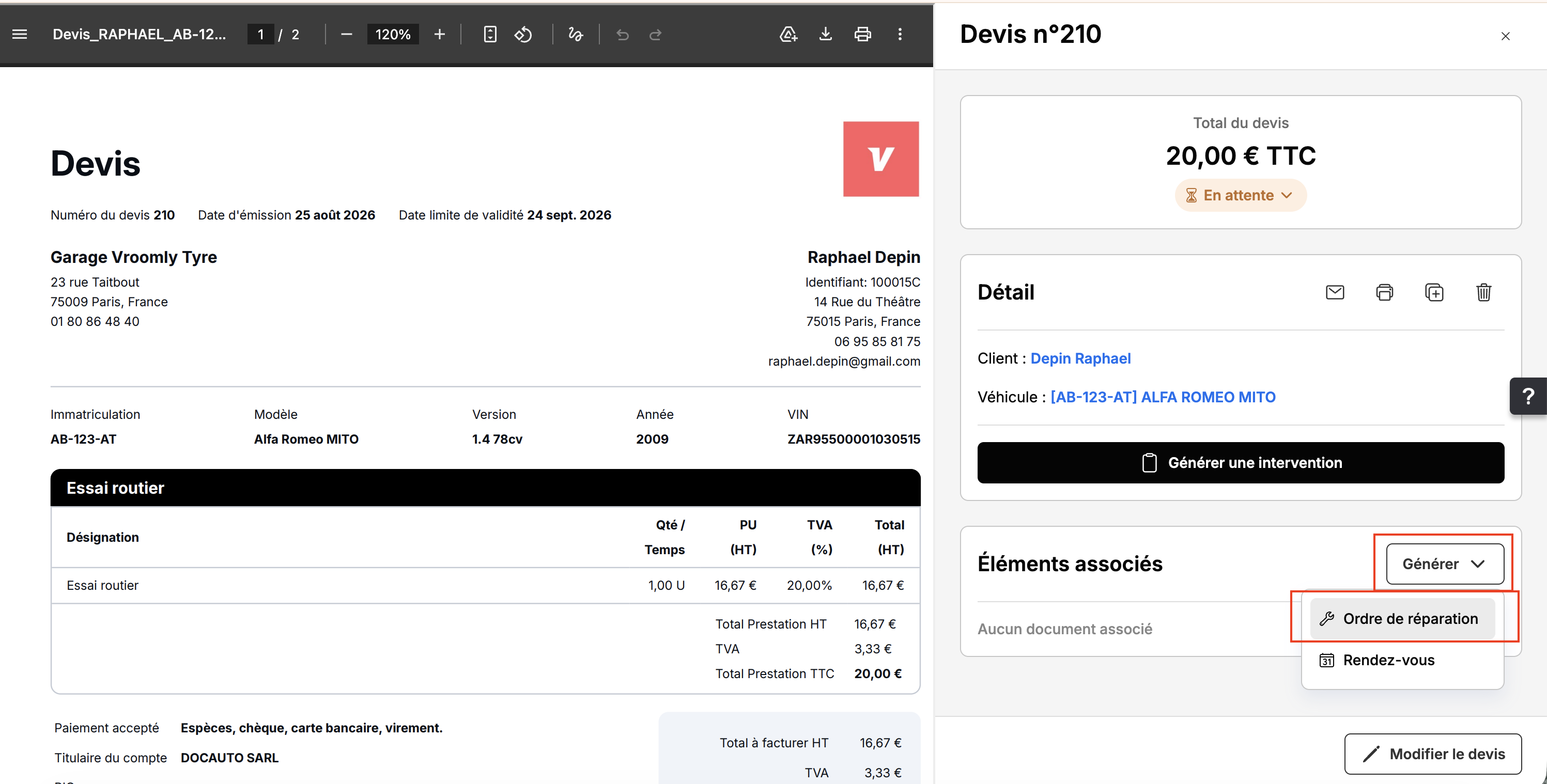Click Générer une intervention button
1547x784 pixels.
[1241, 463]
